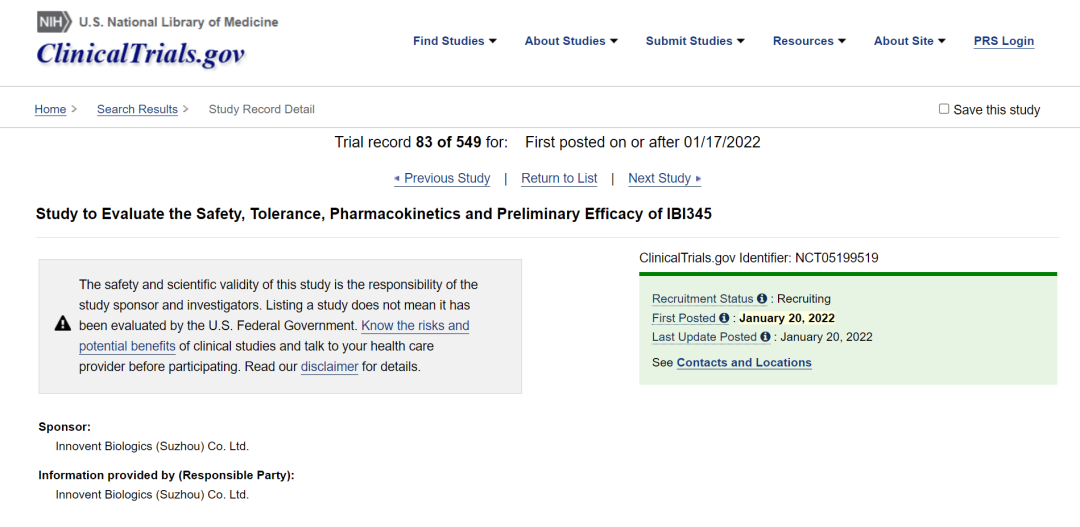The image size is (1080, 527).
Task: Open the About Site menu
Action: 909,41
